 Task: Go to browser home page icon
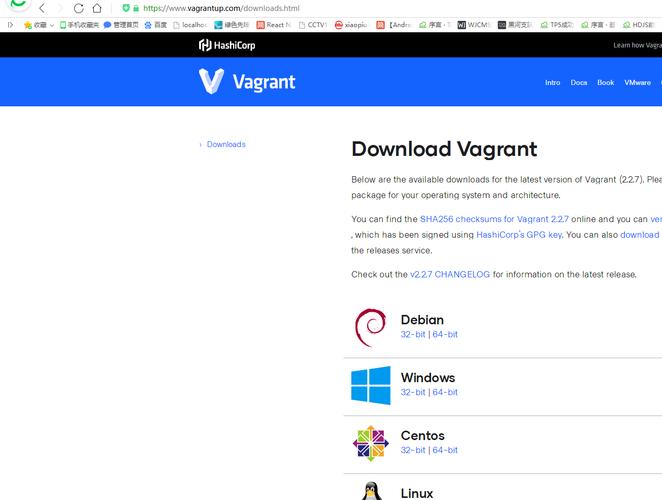97,8
